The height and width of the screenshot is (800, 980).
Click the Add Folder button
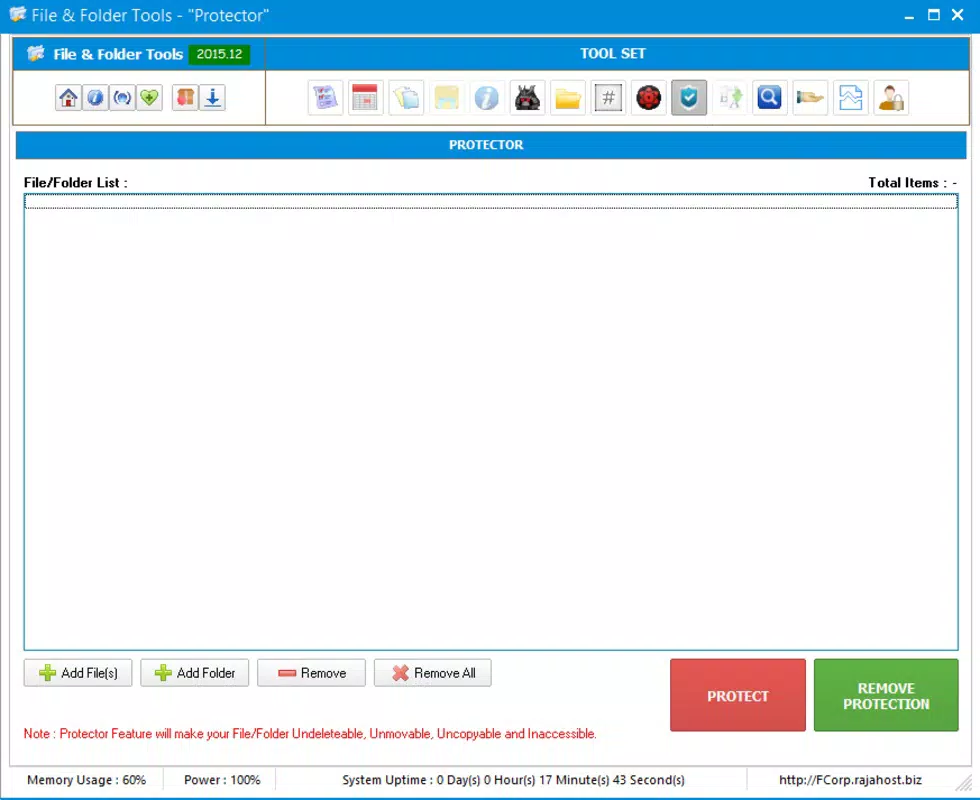click(194, 673)
